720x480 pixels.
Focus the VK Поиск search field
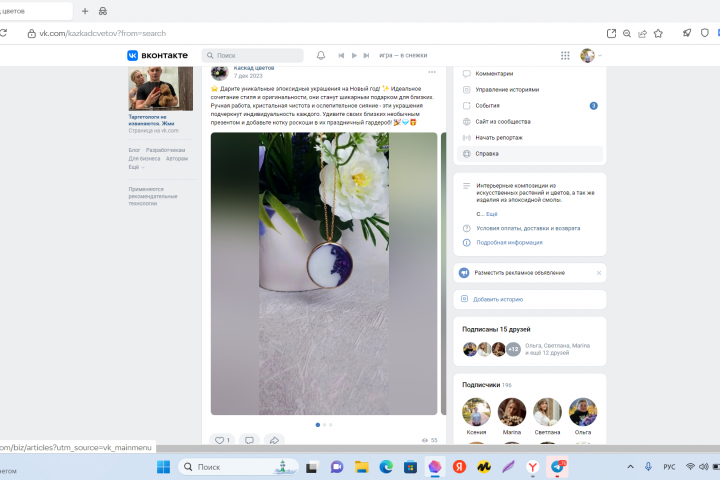(x=253, y=56)
